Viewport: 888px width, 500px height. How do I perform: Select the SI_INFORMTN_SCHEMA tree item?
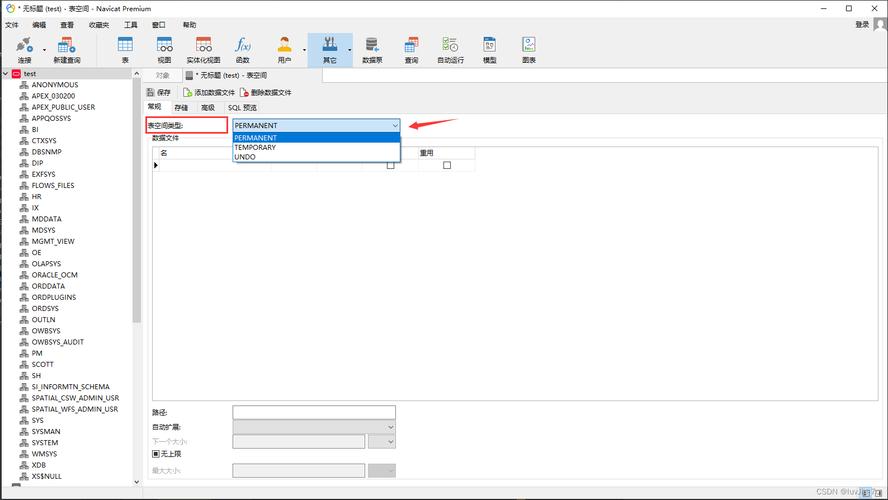click(70, 387)
